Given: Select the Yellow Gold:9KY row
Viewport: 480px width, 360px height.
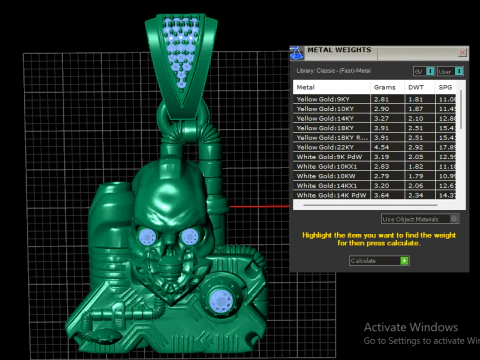Looking at the screenshot, I should click(375, 99).
